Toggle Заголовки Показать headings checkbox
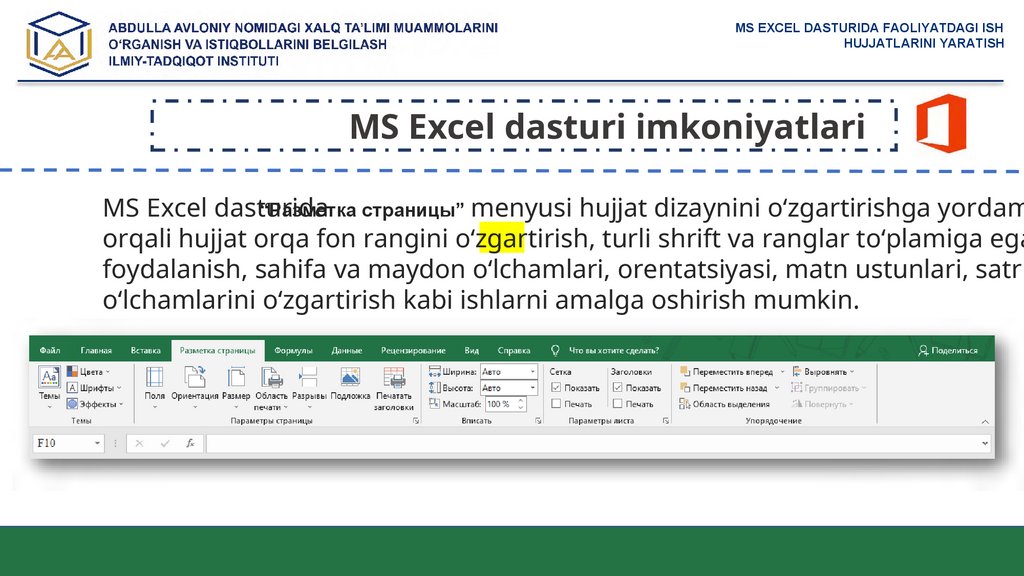Screen dimensions: 1024x576 617,387
